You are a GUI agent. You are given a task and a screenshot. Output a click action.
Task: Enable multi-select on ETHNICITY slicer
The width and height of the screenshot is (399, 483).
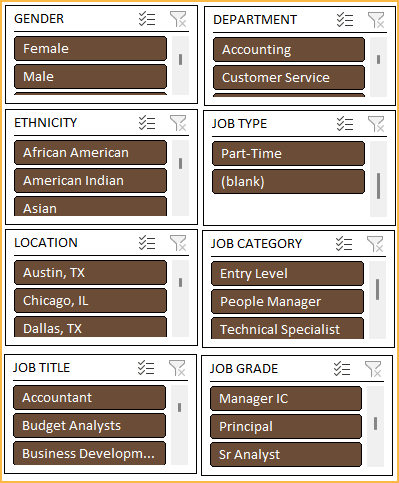(147, 123)
